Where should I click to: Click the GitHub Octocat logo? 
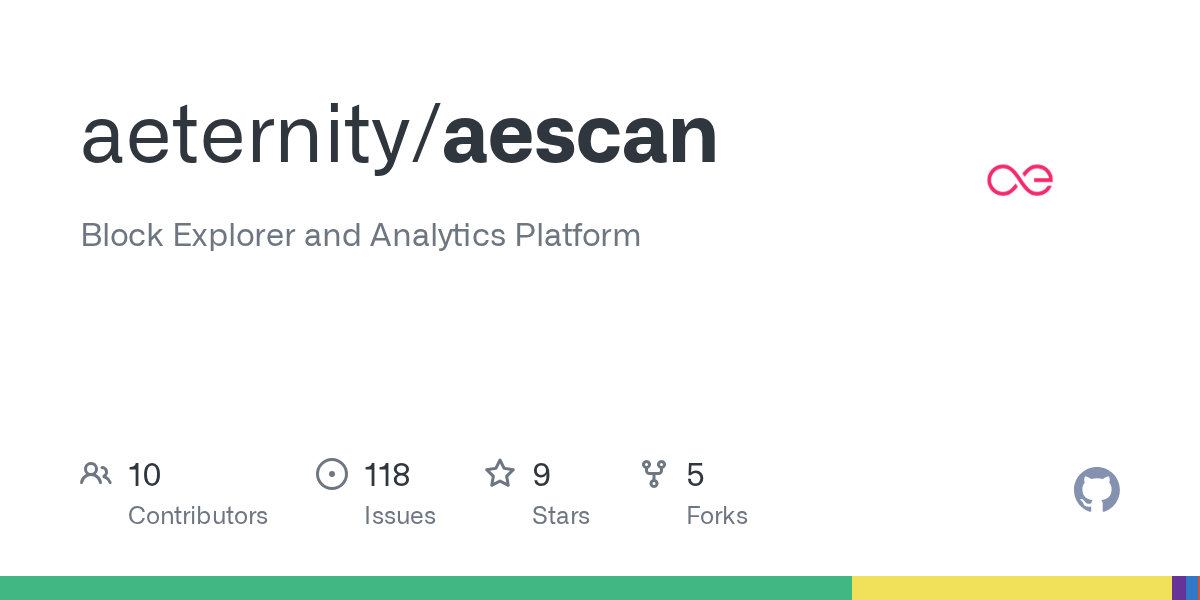[1096, 490]
